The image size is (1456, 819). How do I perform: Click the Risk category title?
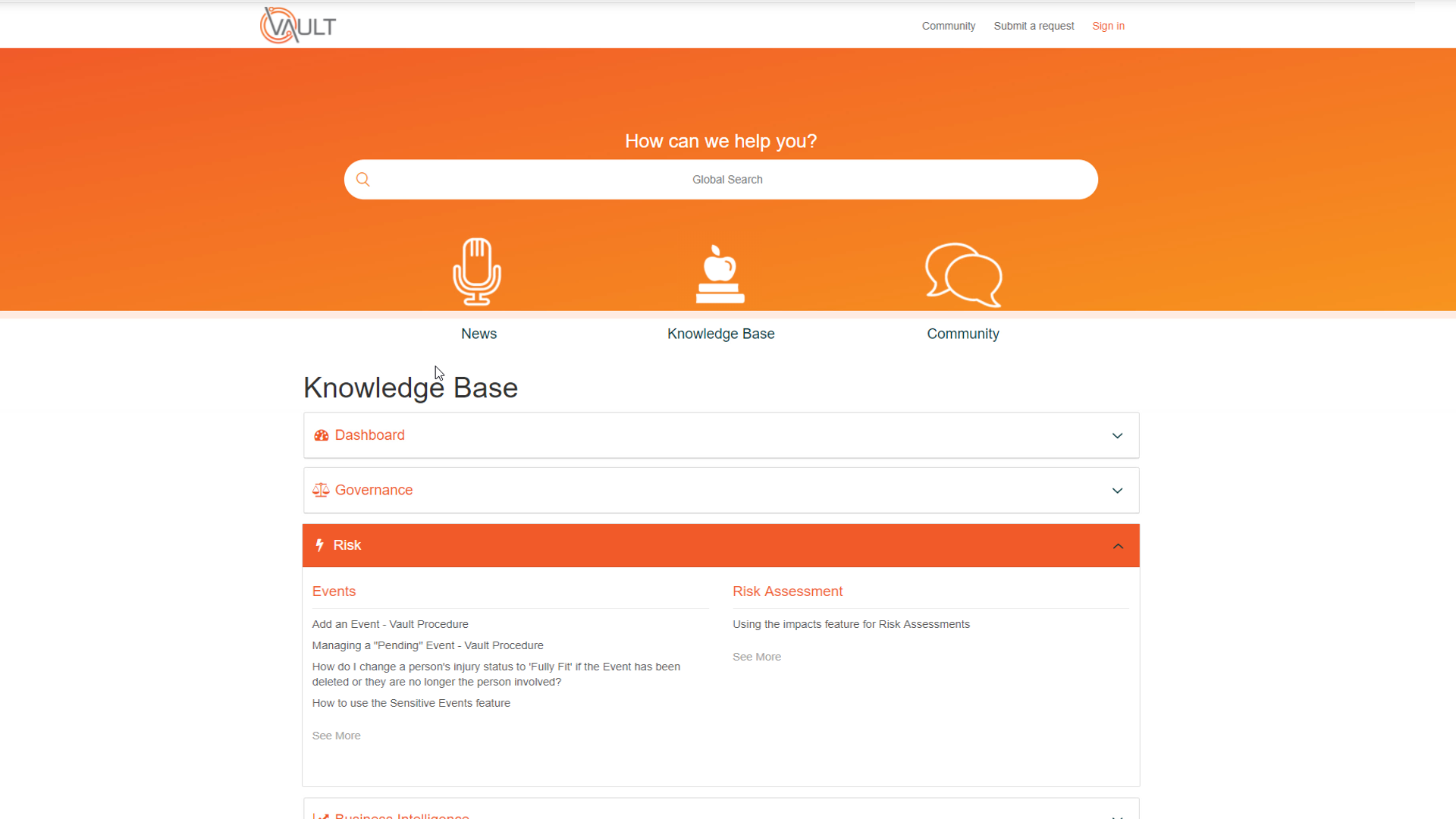(x=347, y=545)
